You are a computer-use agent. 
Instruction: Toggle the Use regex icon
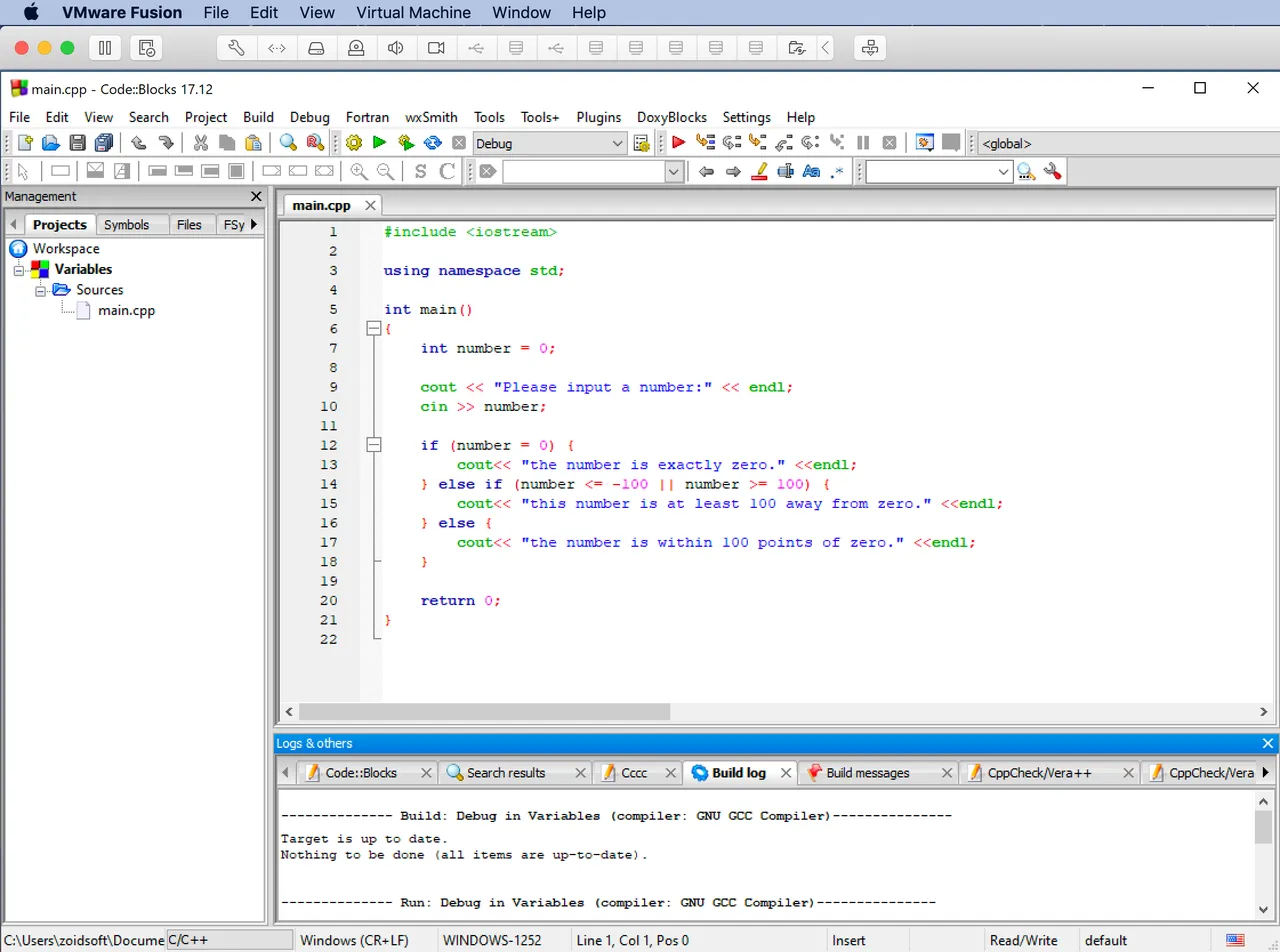[837, 171]
